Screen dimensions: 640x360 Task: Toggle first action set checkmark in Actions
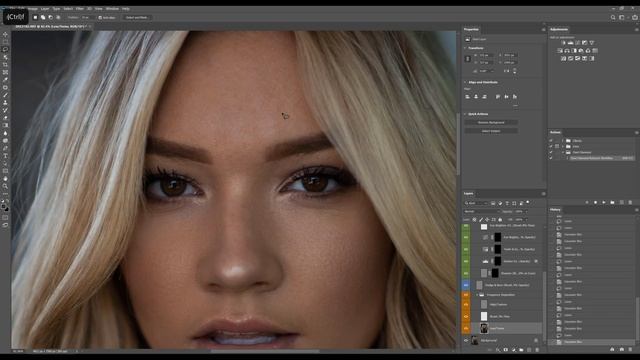(551, 140)
